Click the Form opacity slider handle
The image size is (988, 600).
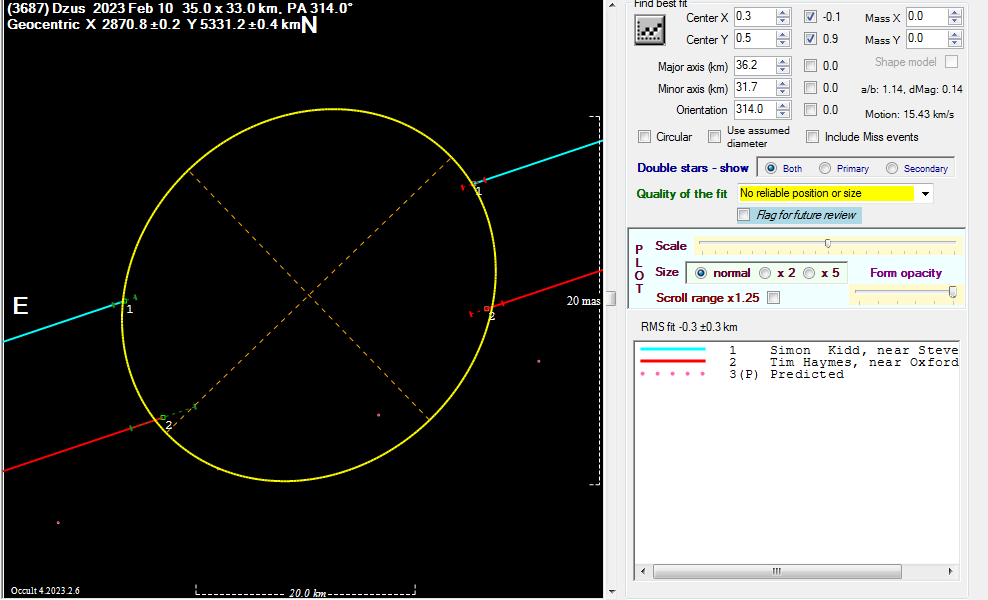952,292
